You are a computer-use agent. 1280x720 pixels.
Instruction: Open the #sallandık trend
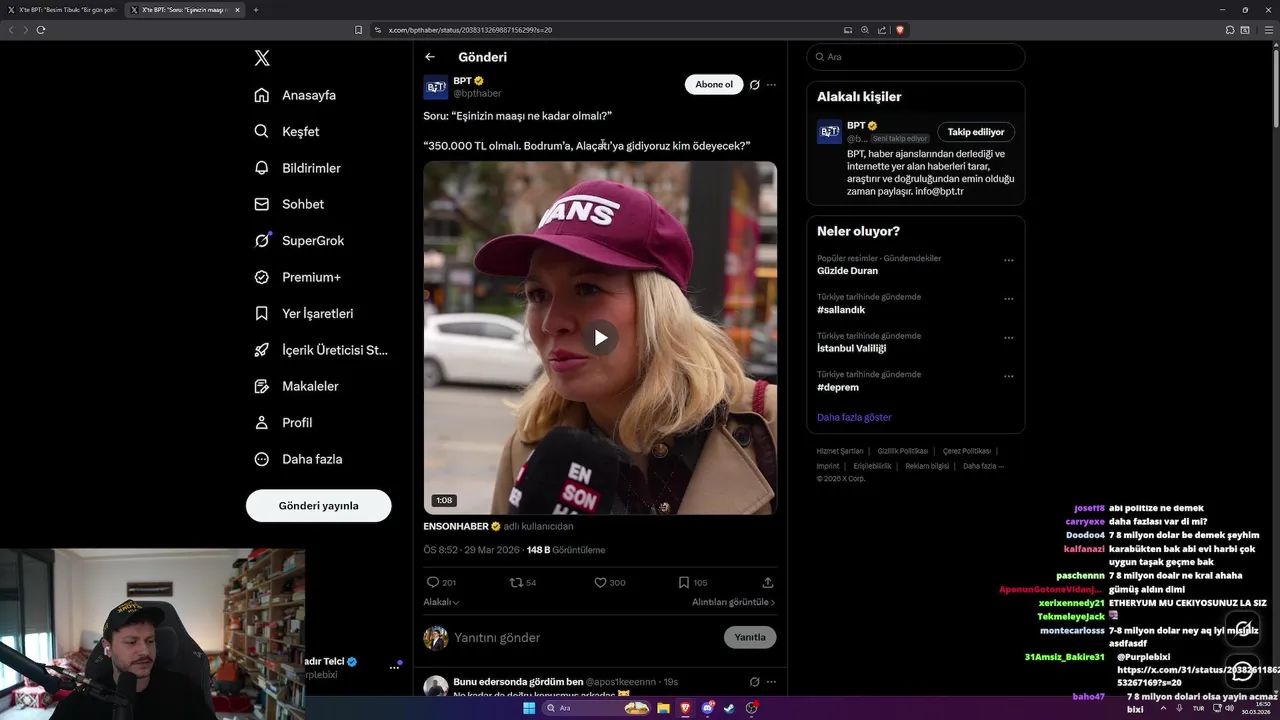click(841, 310)
